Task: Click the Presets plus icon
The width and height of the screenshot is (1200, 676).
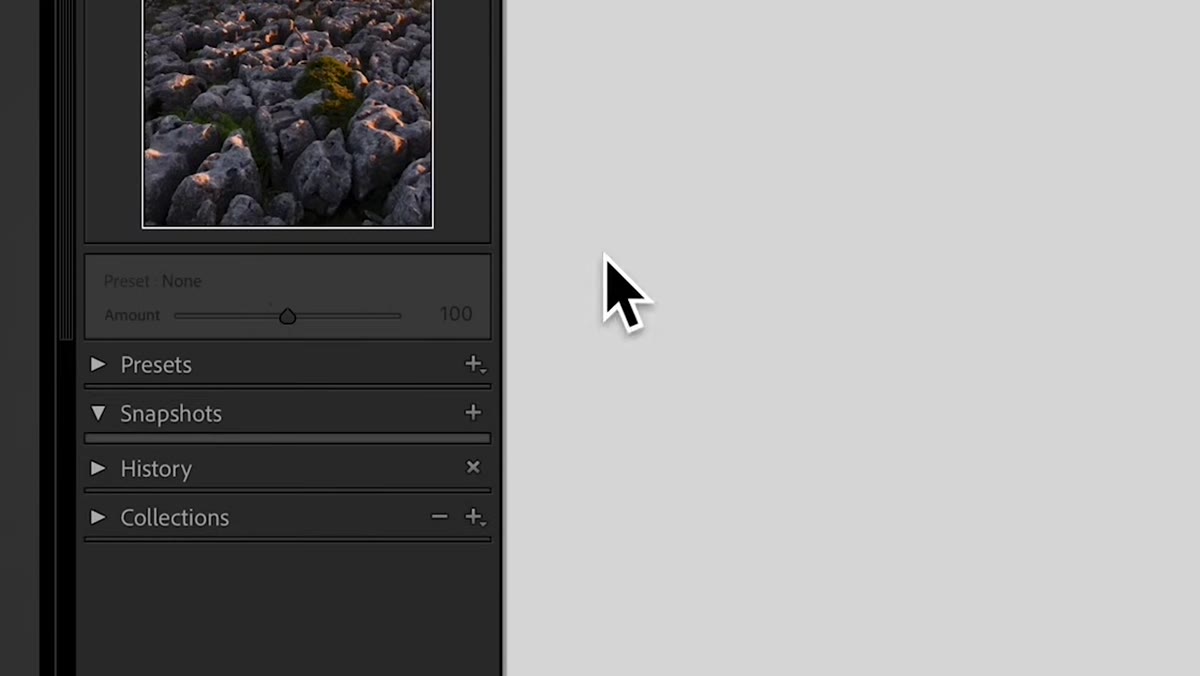Action: [474, 365]
